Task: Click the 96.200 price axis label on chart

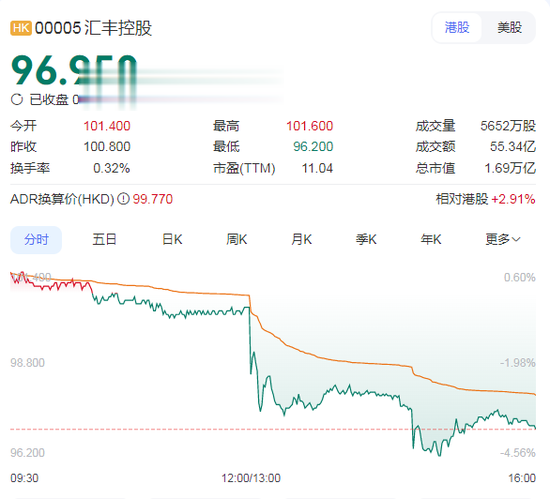Action: (x=27, y=453)
